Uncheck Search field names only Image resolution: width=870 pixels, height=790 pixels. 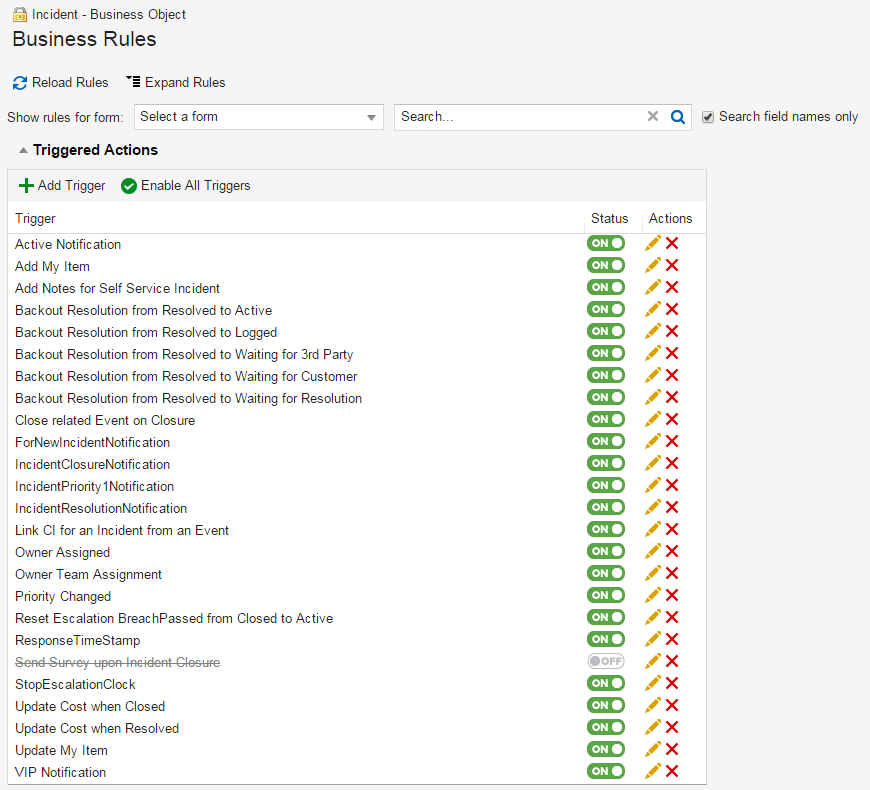(708, 117)
